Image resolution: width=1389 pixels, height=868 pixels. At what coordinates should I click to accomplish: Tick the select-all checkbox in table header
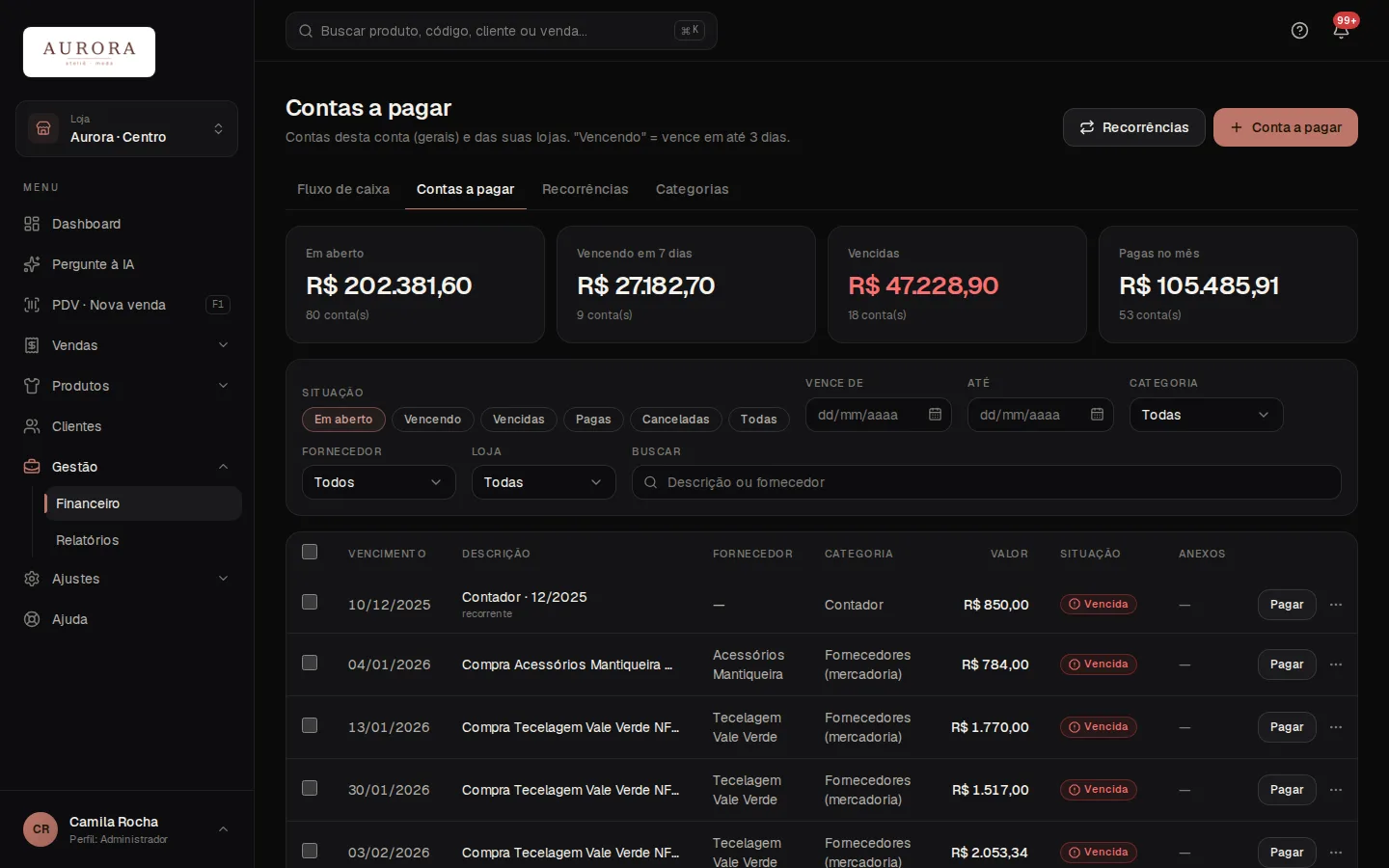click(310, 552)
